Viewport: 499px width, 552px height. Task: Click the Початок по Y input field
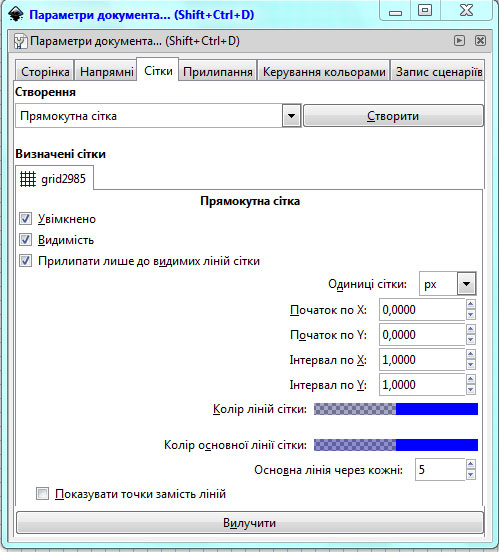click(x=422, y=334)
